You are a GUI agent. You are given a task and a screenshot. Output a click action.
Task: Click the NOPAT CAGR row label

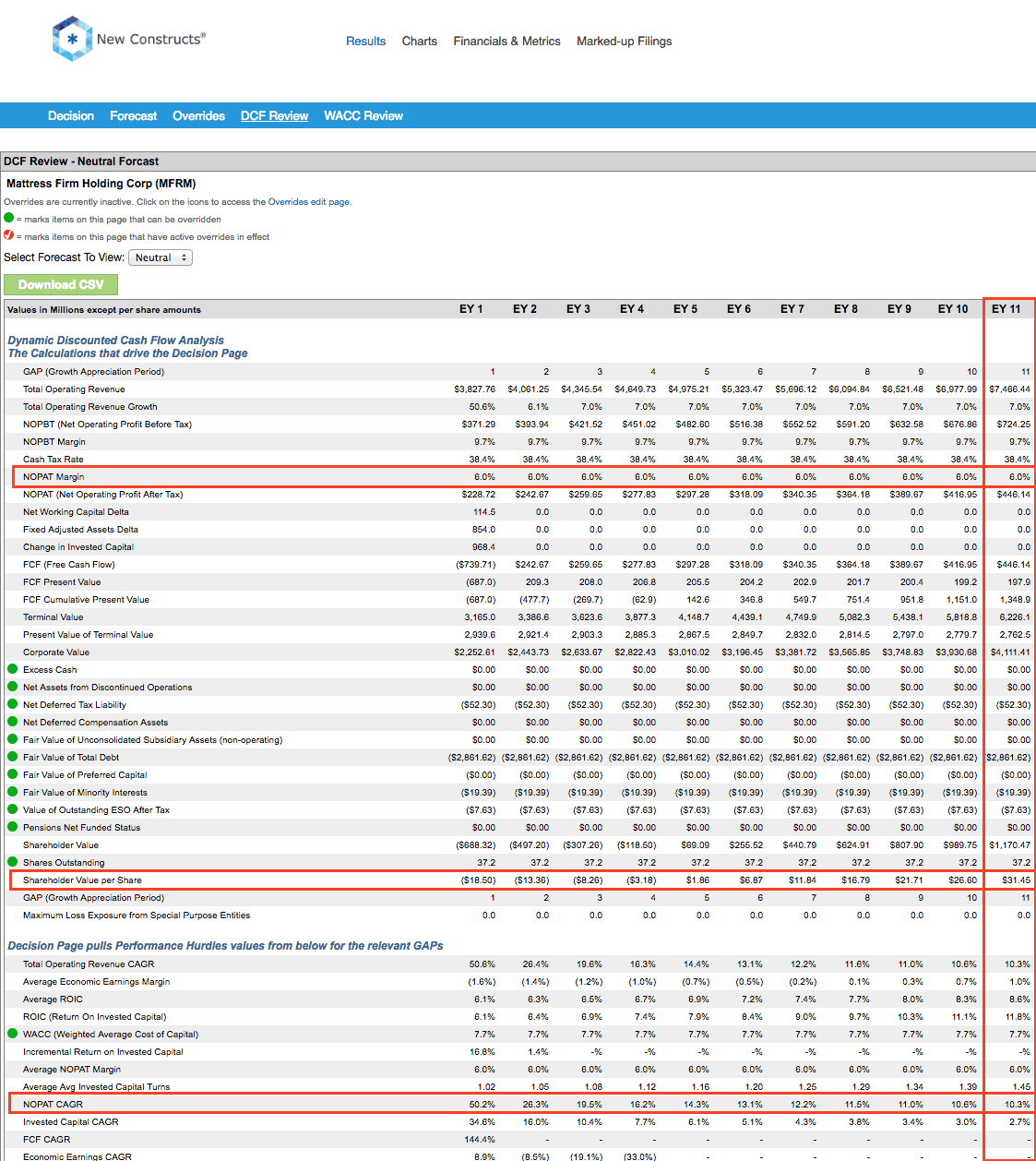pyautogui.click(x=53, y=1105)
